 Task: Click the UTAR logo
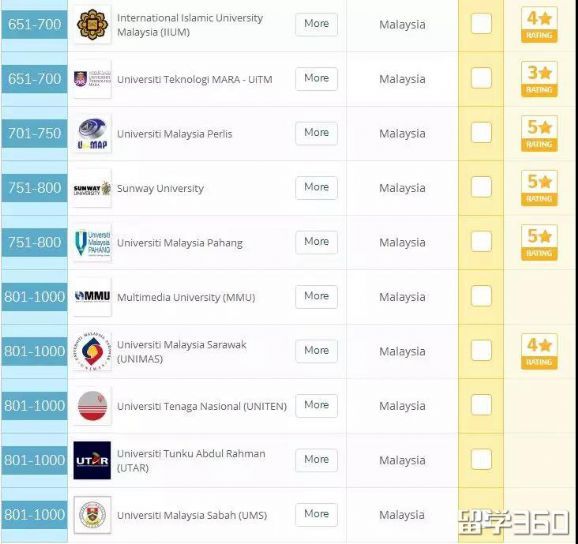(92, 460)
